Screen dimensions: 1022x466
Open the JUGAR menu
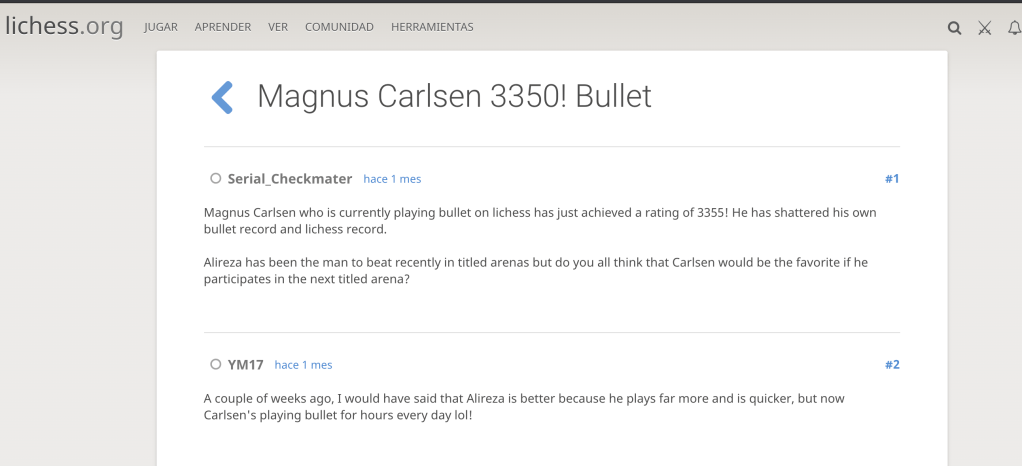[160, 27]
